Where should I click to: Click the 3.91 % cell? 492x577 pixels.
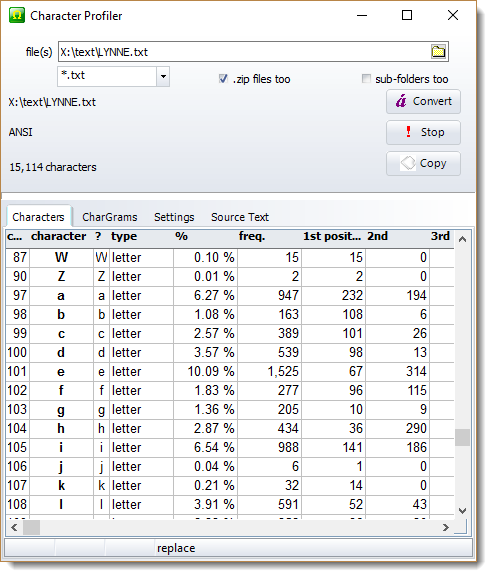click(205, 505)
